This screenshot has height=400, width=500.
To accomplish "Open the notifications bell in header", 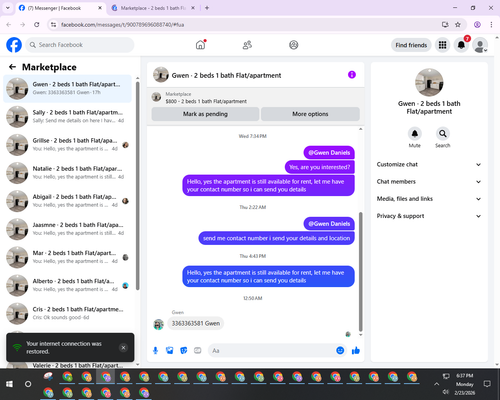I will 461,45.
